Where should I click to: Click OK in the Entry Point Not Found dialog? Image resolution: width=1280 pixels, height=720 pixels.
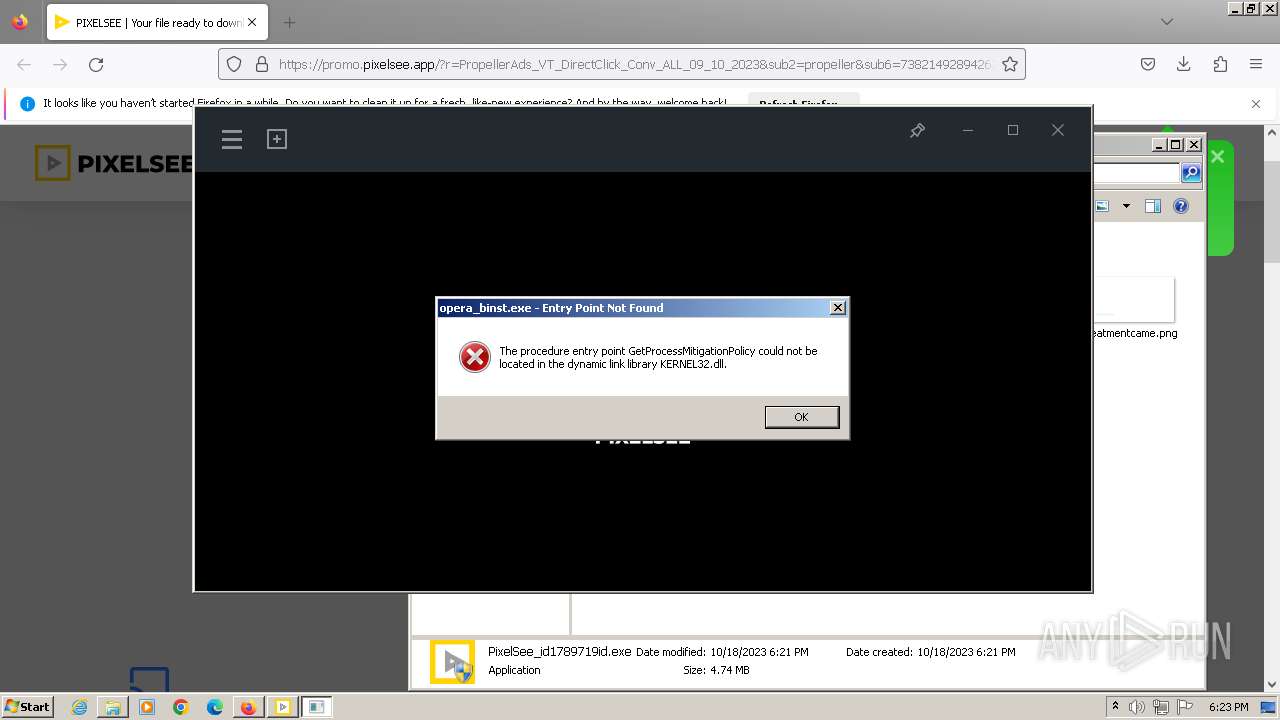pyautogui.click(x=801, y=417)
